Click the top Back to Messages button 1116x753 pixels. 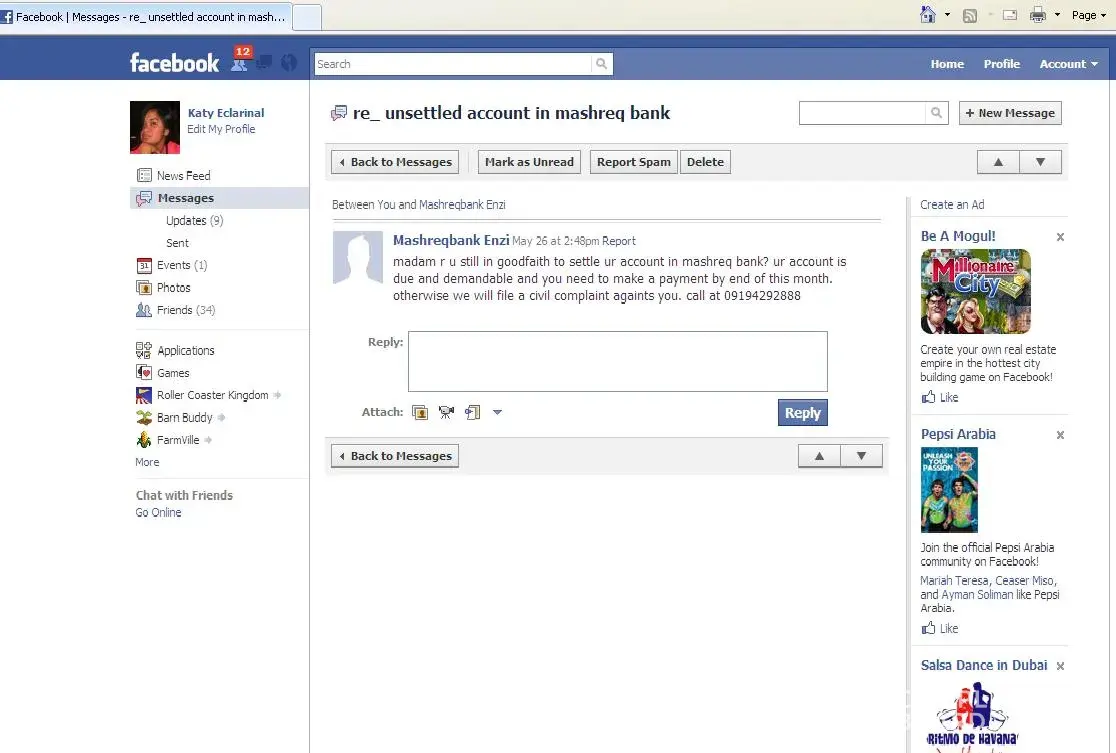pos(395,162)
